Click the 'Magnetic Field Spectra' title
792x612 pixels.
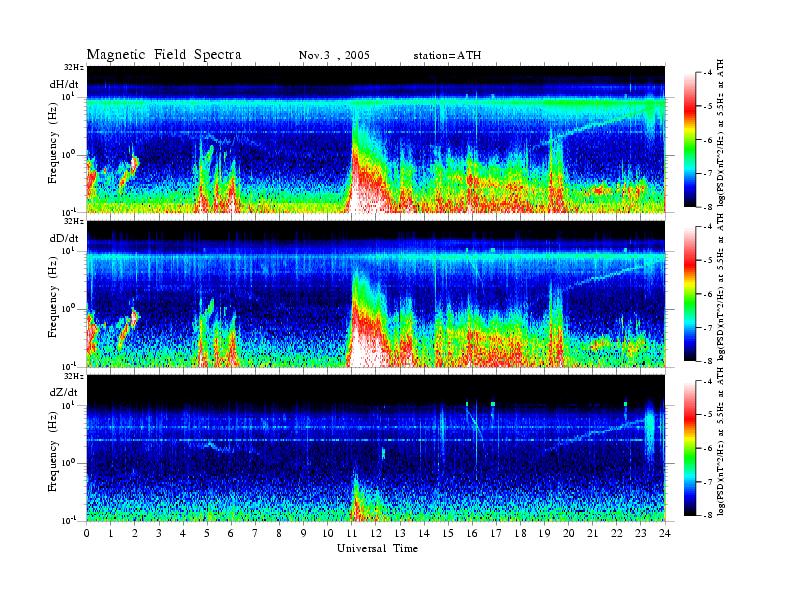click(x=164, y=55)
